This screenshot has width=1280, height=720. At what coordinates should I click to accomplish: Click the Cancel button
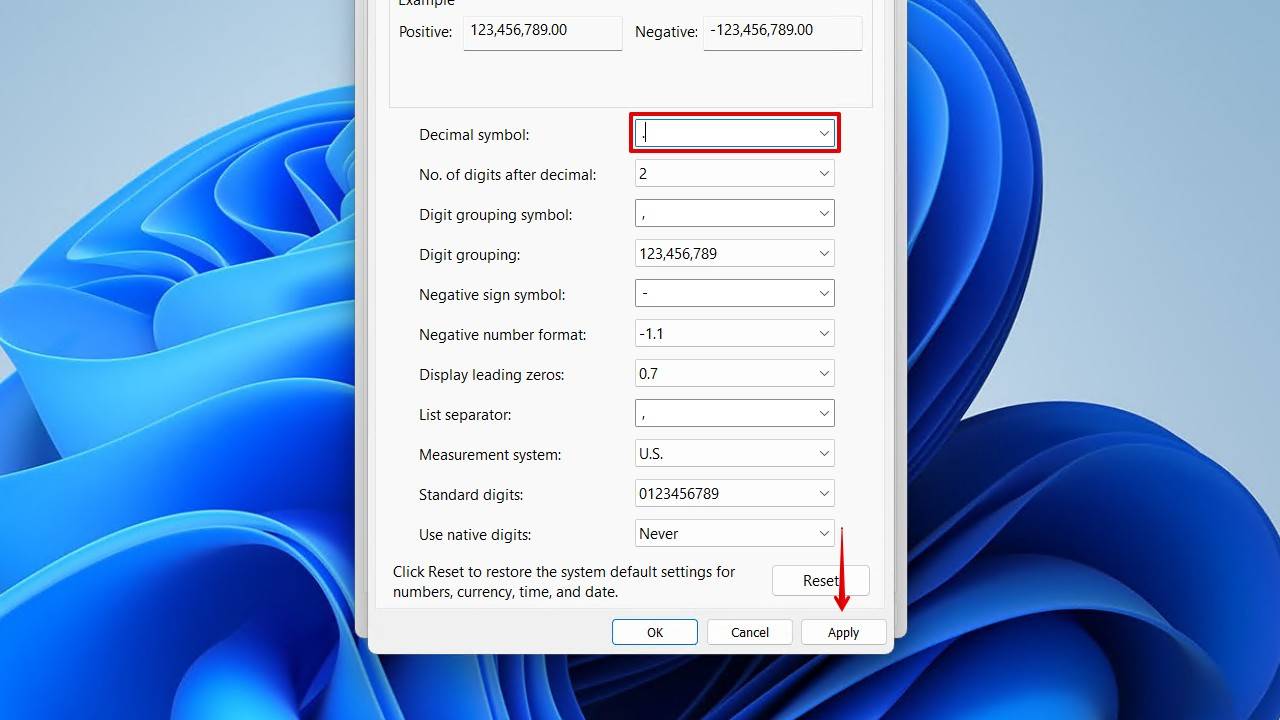[x=749, y=632]
